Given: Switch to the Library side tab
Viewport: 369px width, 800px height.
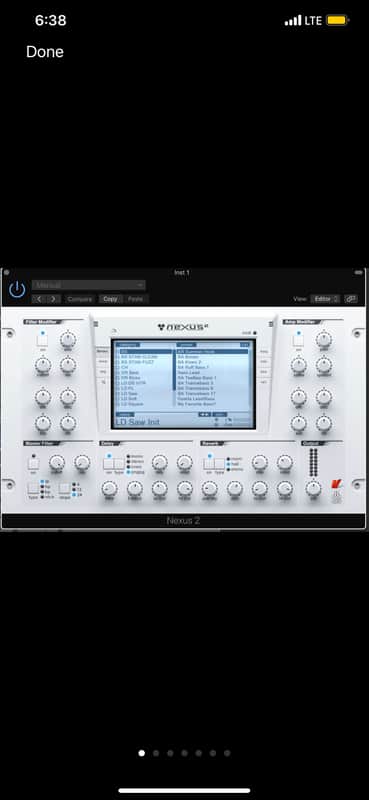Looking at the screenshot, I should 102,351.
